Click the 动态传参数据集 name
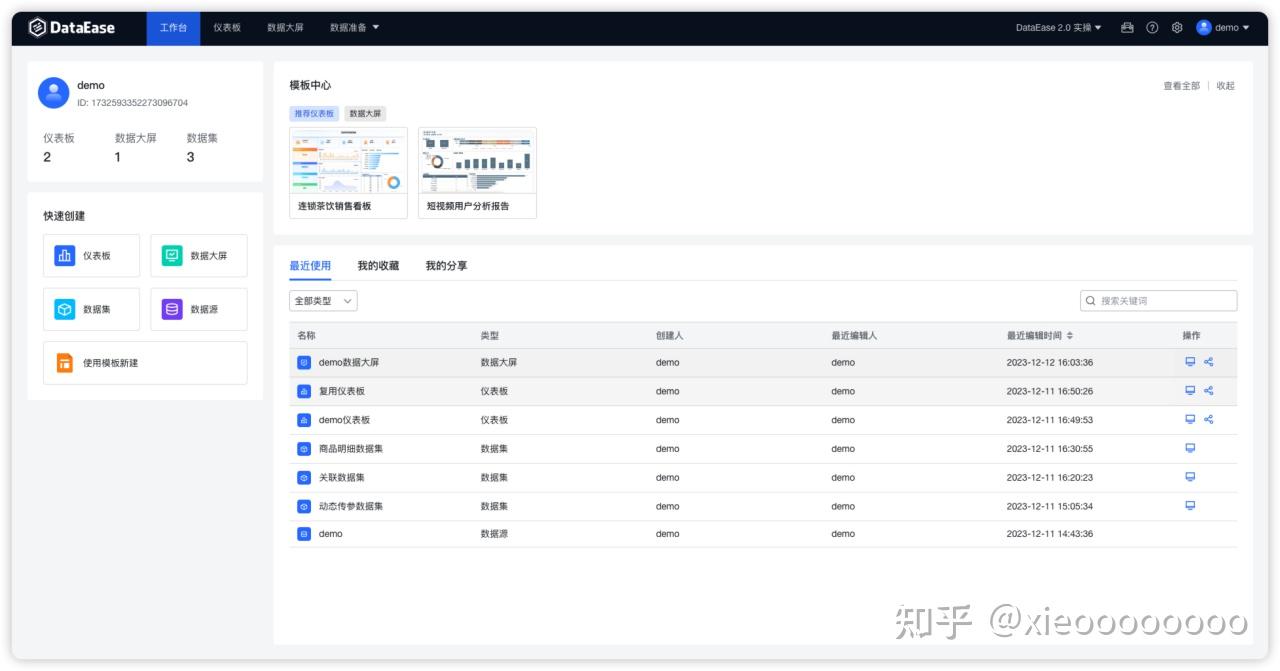Viewport: 1280px width, 671px height. click(x=351, y=506)
